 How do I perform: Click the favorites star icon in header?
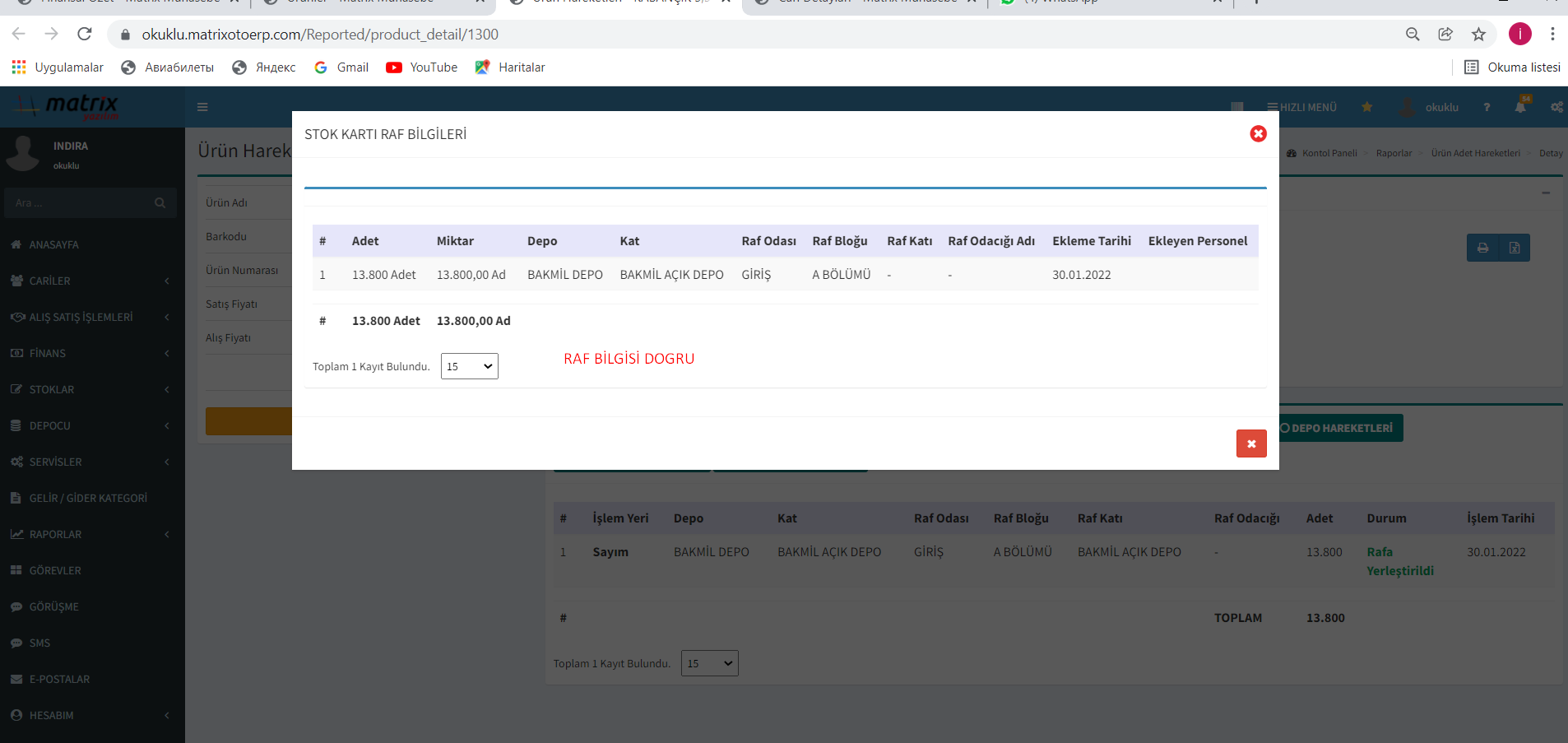(1366, 107)
